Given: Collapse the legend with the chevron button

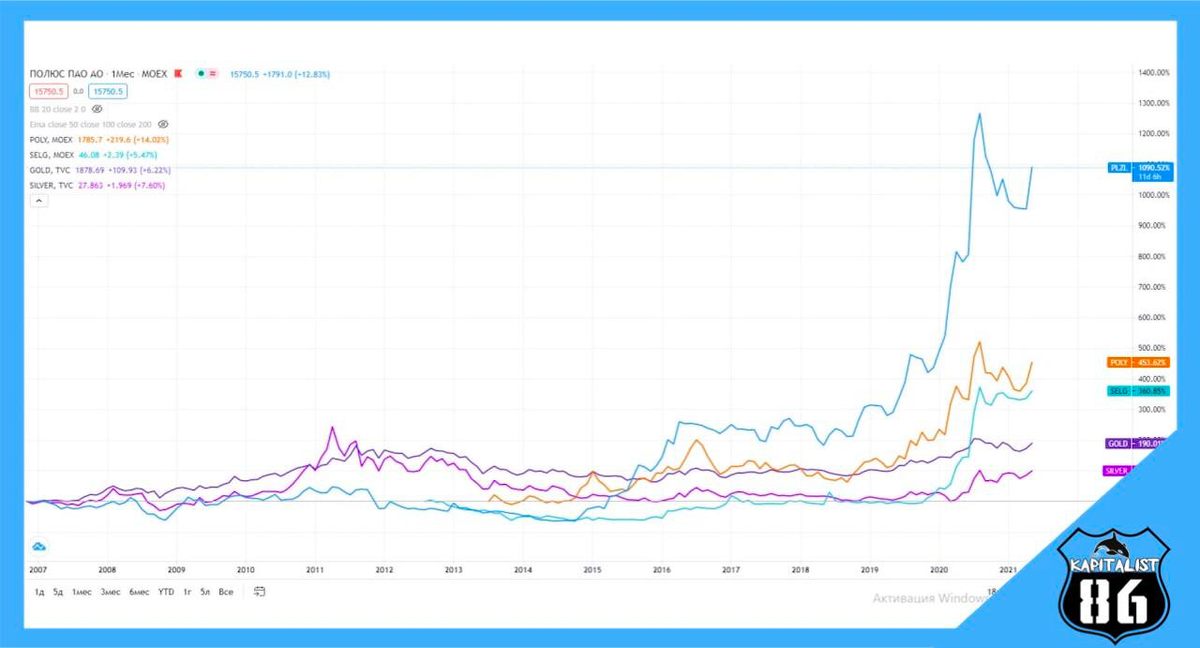Looking at the screenshot, I should pyautogui.click(x=39, y=200).
